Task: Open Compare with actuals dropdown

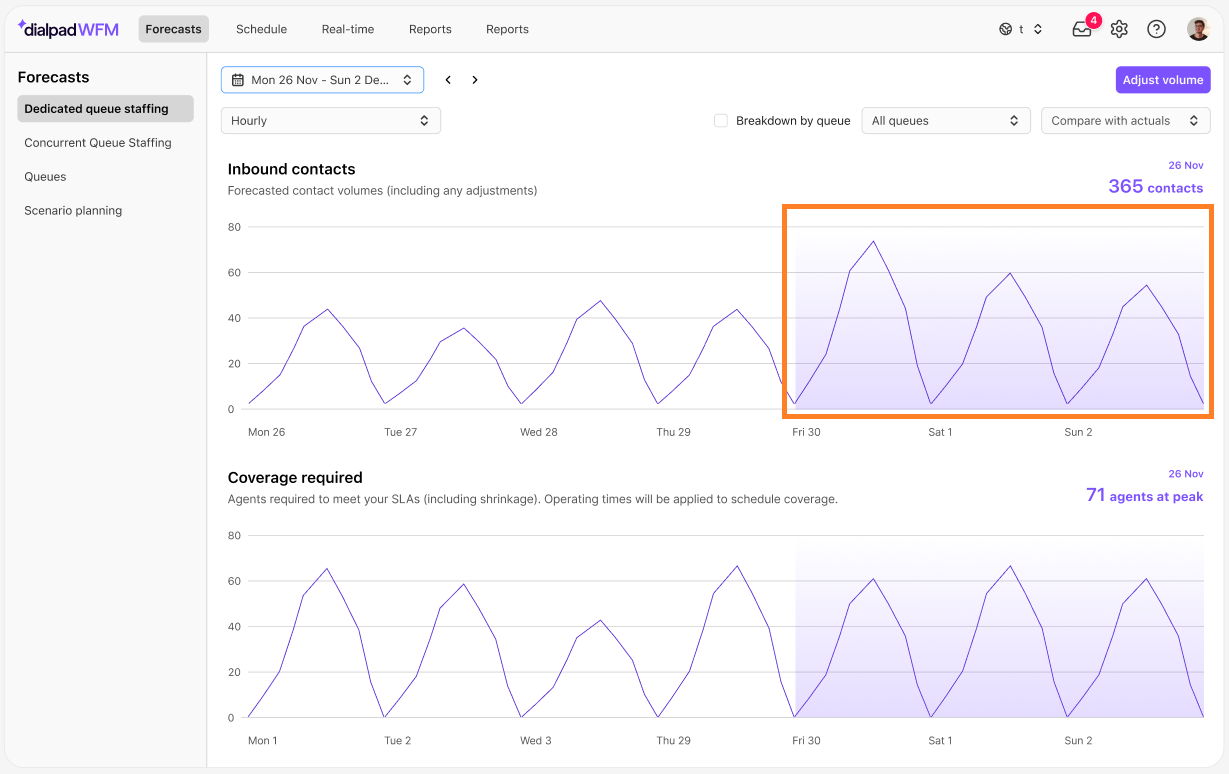Action: tap(1126, 121)
